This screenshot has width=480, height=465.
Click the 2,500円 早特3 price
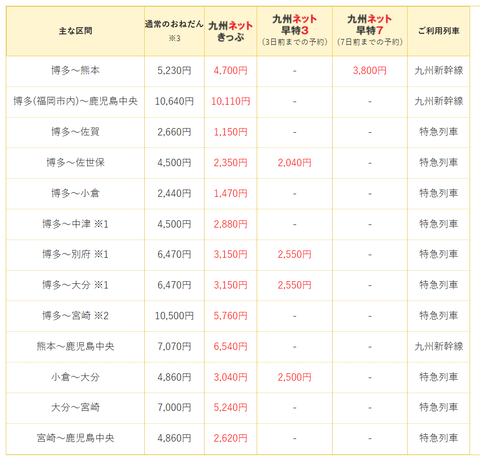coord(294,377)
